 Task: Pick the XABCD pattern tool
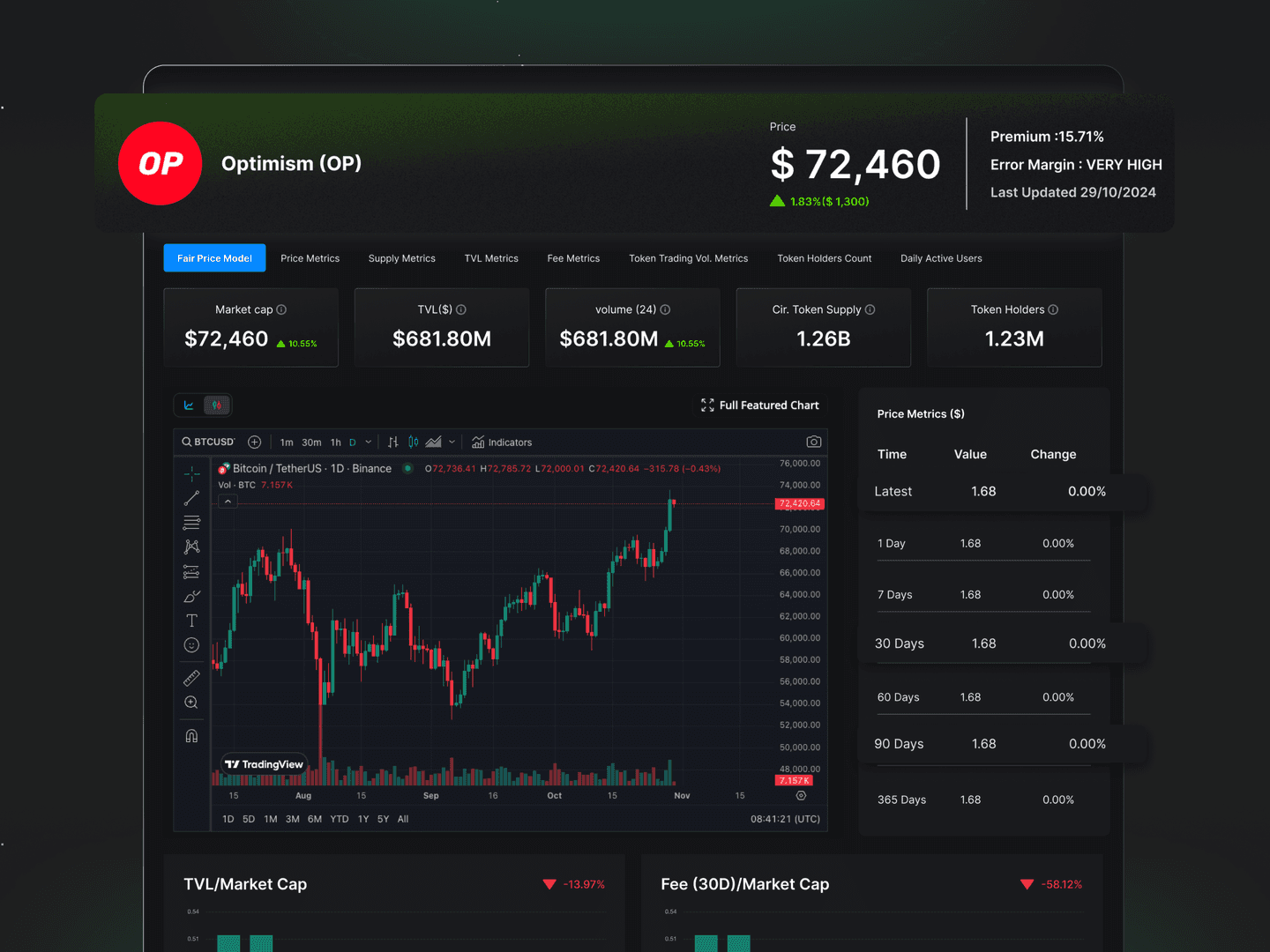[x=190, y=547]
